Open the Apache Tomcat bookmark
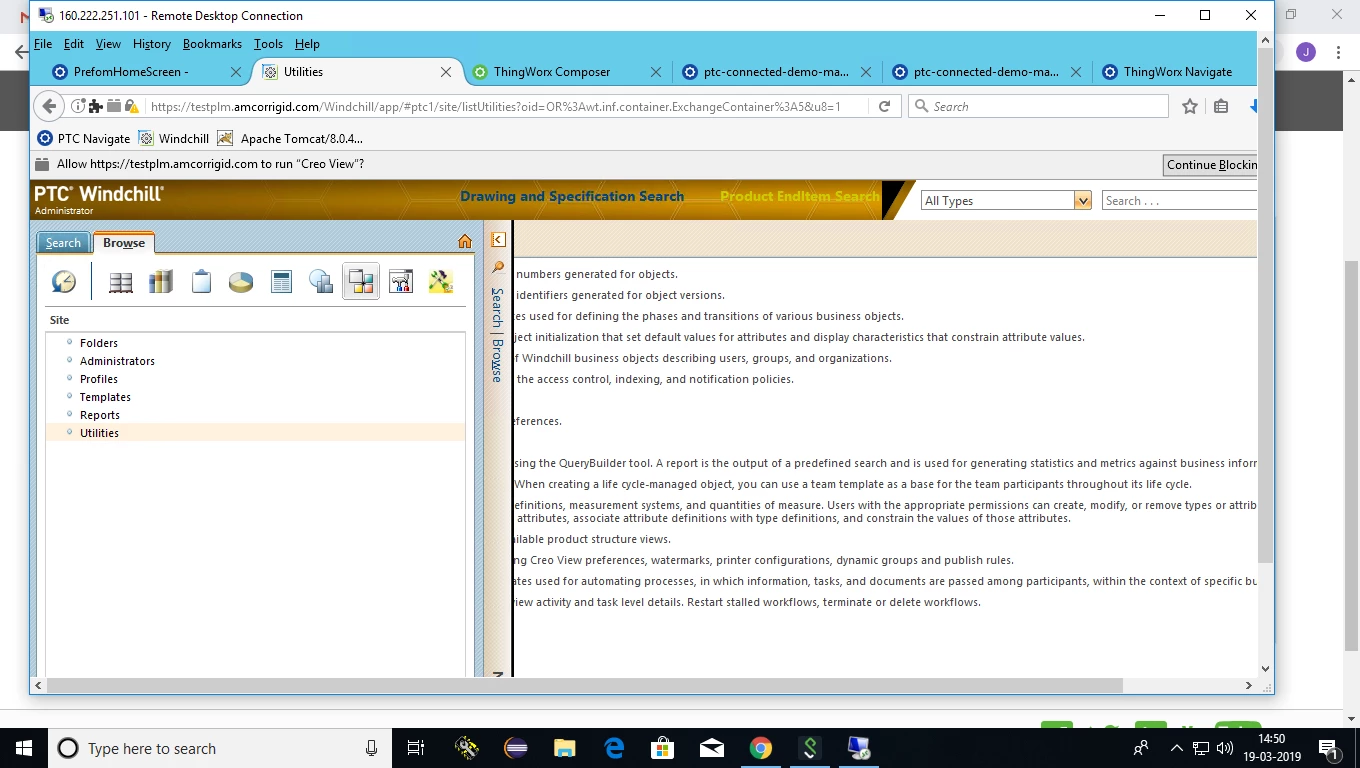The height and width of the screenshot is (768, 1360). (290, 138)
